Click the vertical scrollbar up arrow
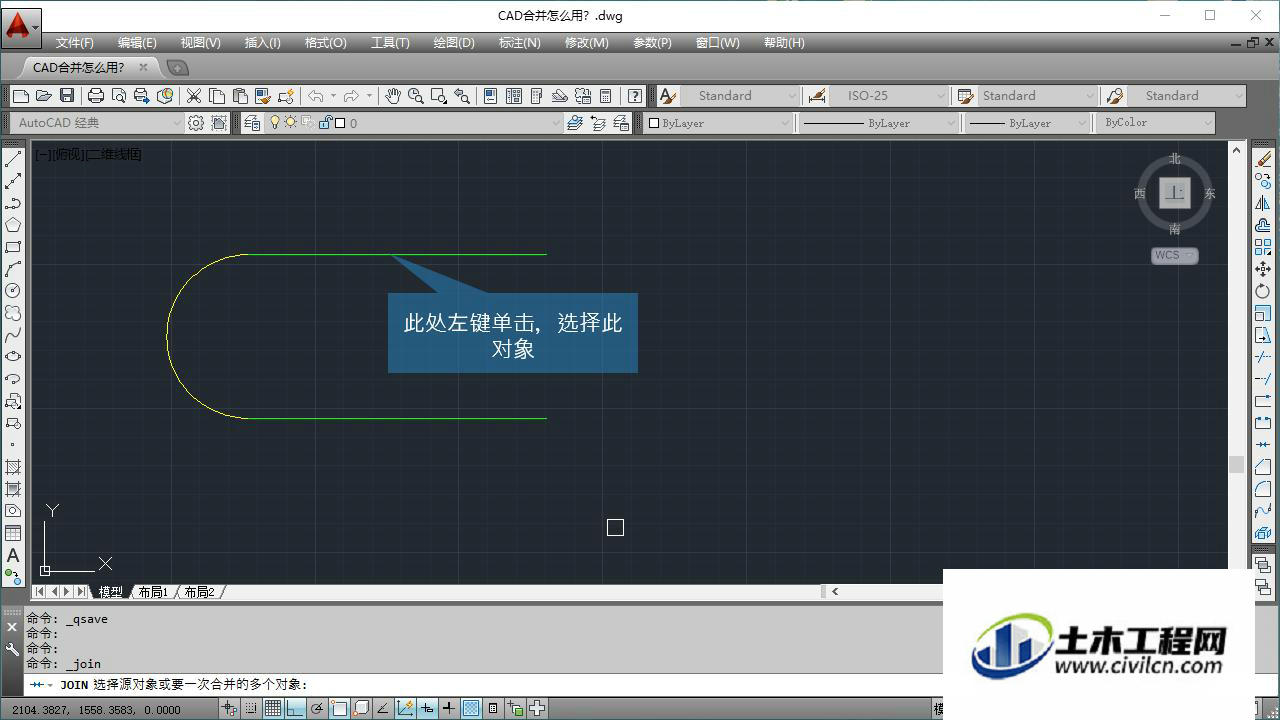 pos(1236,150)
